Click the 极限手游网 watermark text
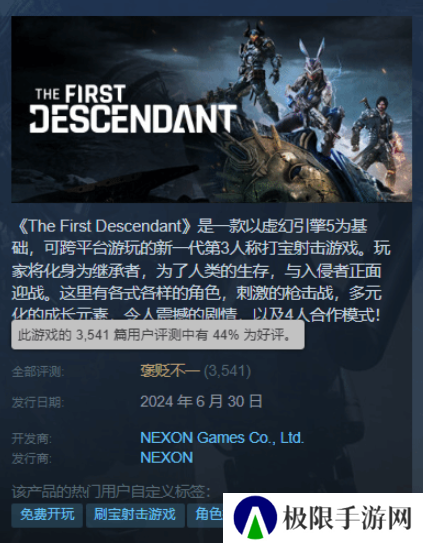 click(x=347, y=518)
